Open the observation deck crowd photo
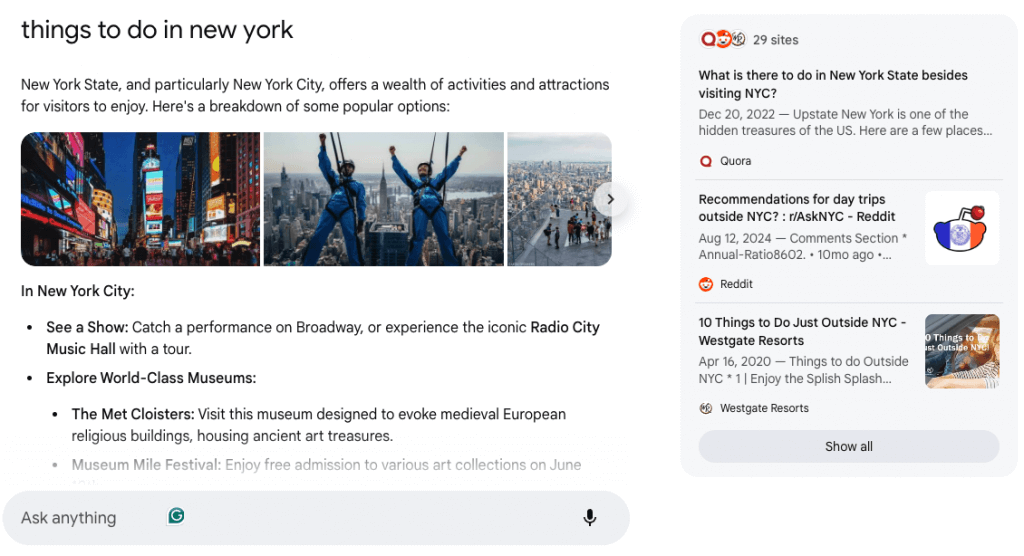Image resolution: width=1024 pixels, height=556 pixels. pos(560,199)
